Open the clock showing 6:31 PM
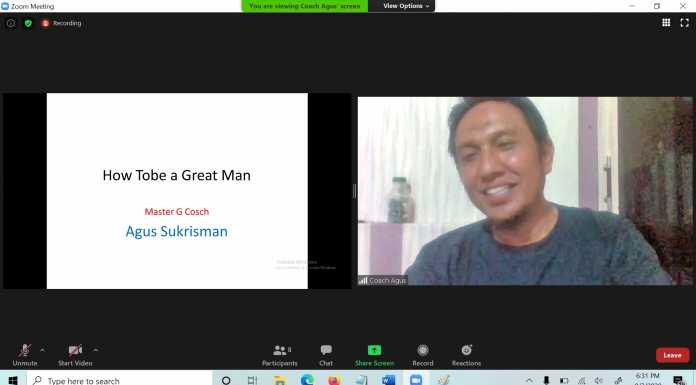The image size is (696, 385). point(648,380)
